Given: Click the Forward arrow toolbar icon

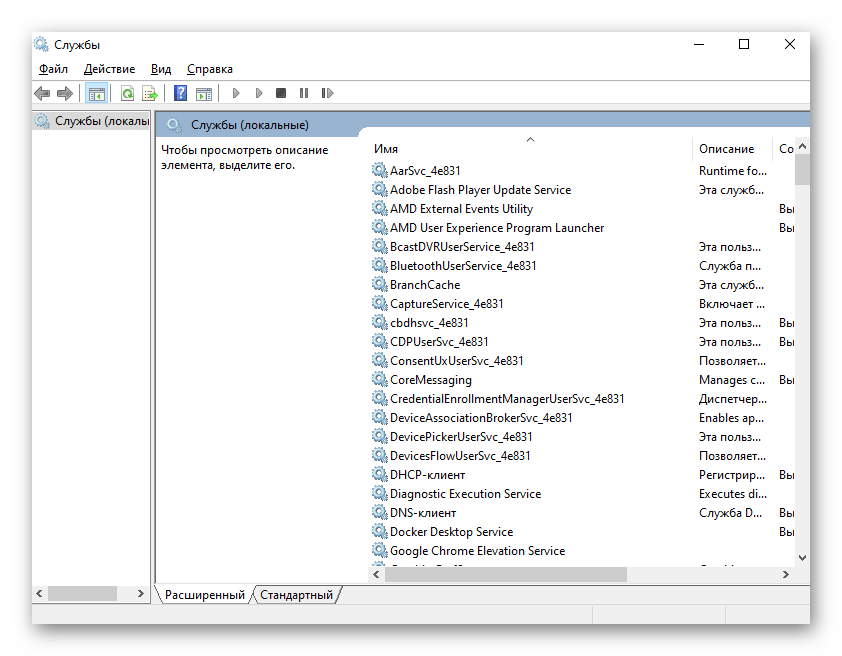Looking at the screenshot, I should tap(65, 93).
